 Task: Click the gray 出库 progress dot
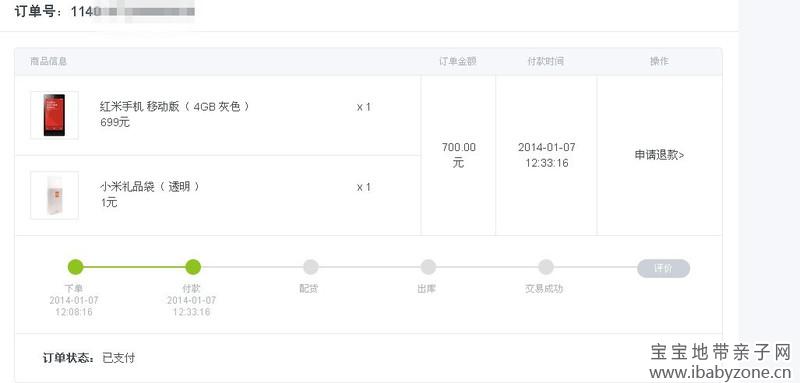point(428,267)
